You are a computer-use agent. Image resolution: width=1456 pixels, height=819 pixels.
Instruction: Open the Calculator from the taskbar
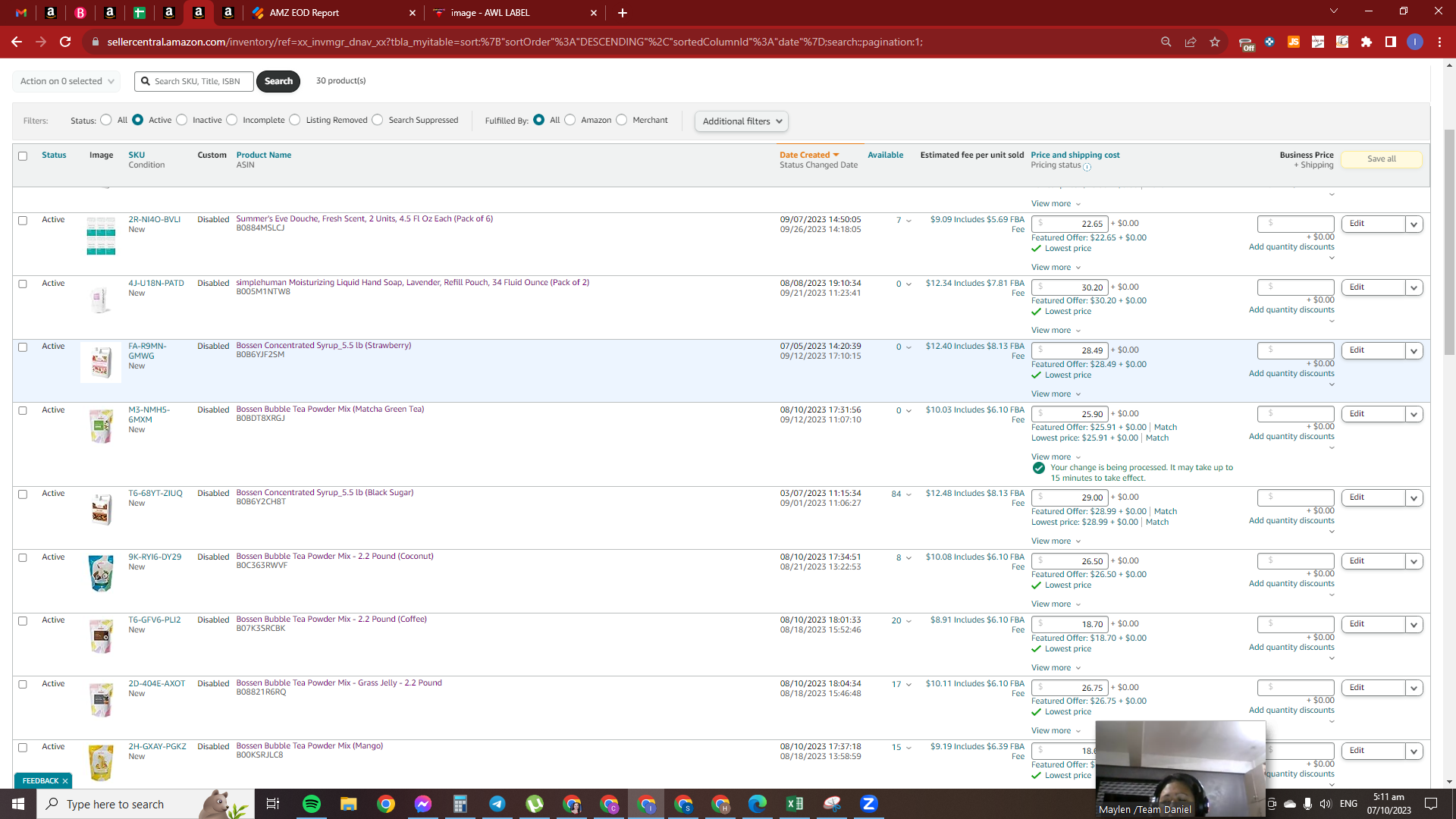(460, 804)
